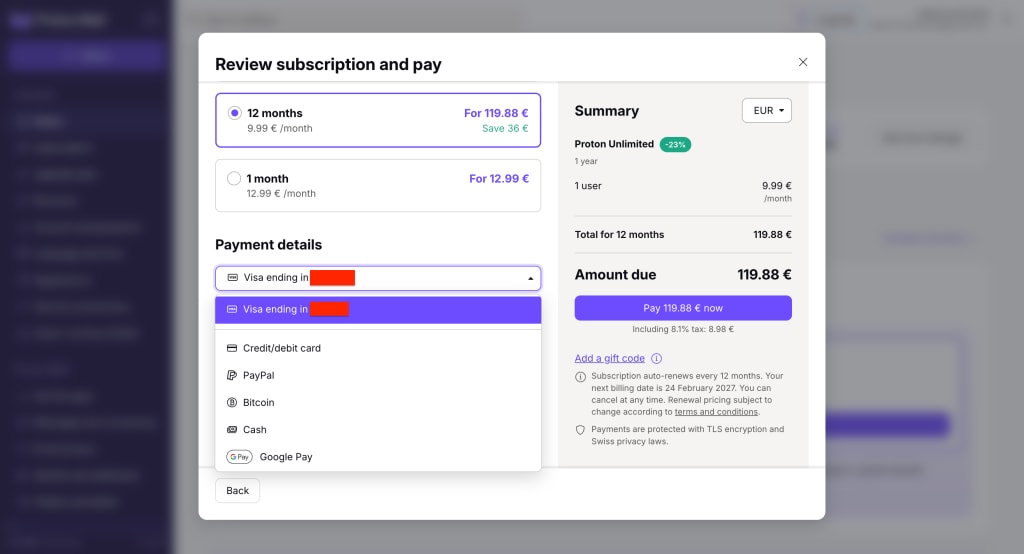The image size is (1024, 554).
Task: Click the Credit/debit card icon
Action: (232, 348)
